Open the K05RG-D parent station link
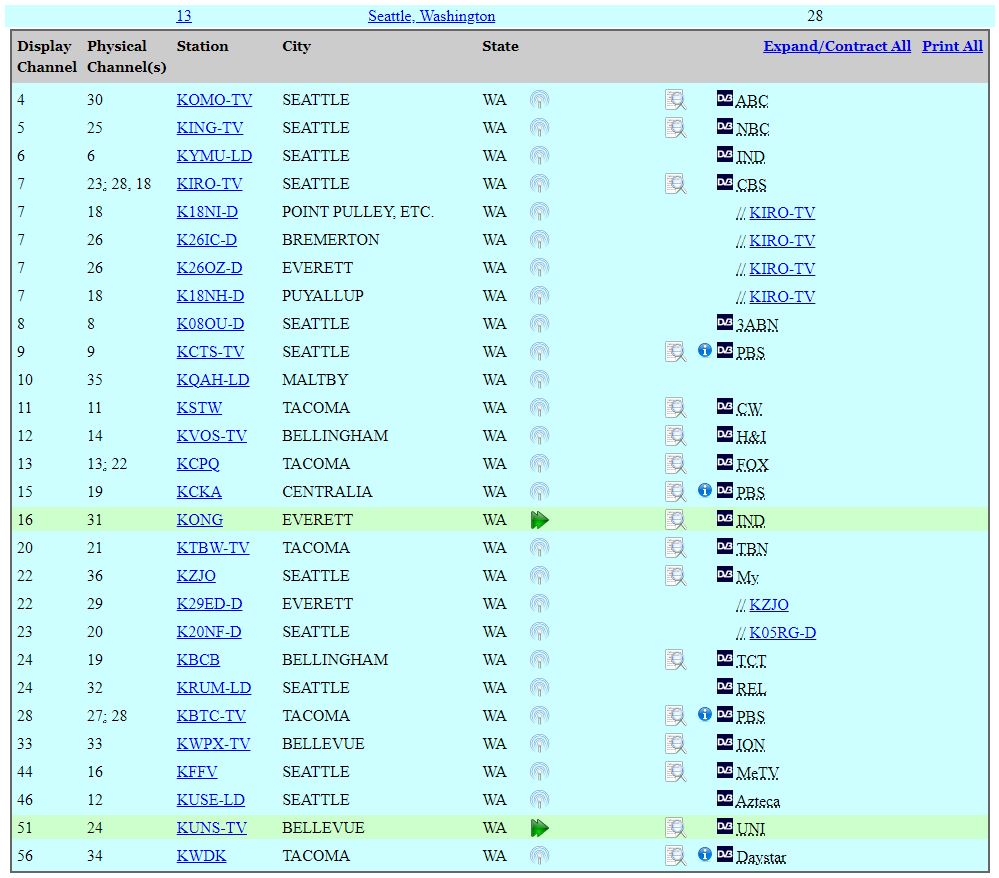Viewport: 999px width, 878px height. point(782,633)
